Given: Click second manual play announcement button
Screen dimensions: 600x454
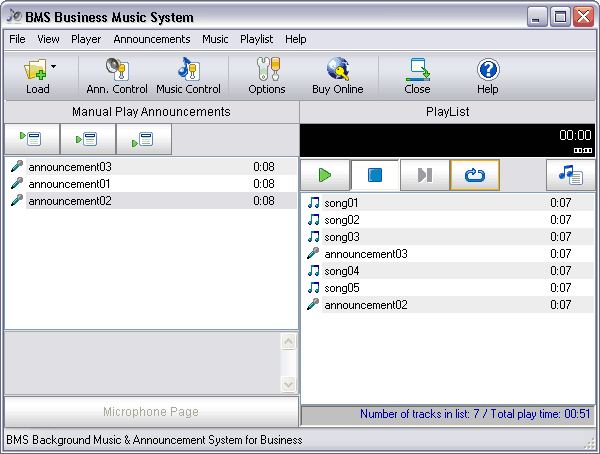Looking at the screenshot, I should tap(88, 139).
